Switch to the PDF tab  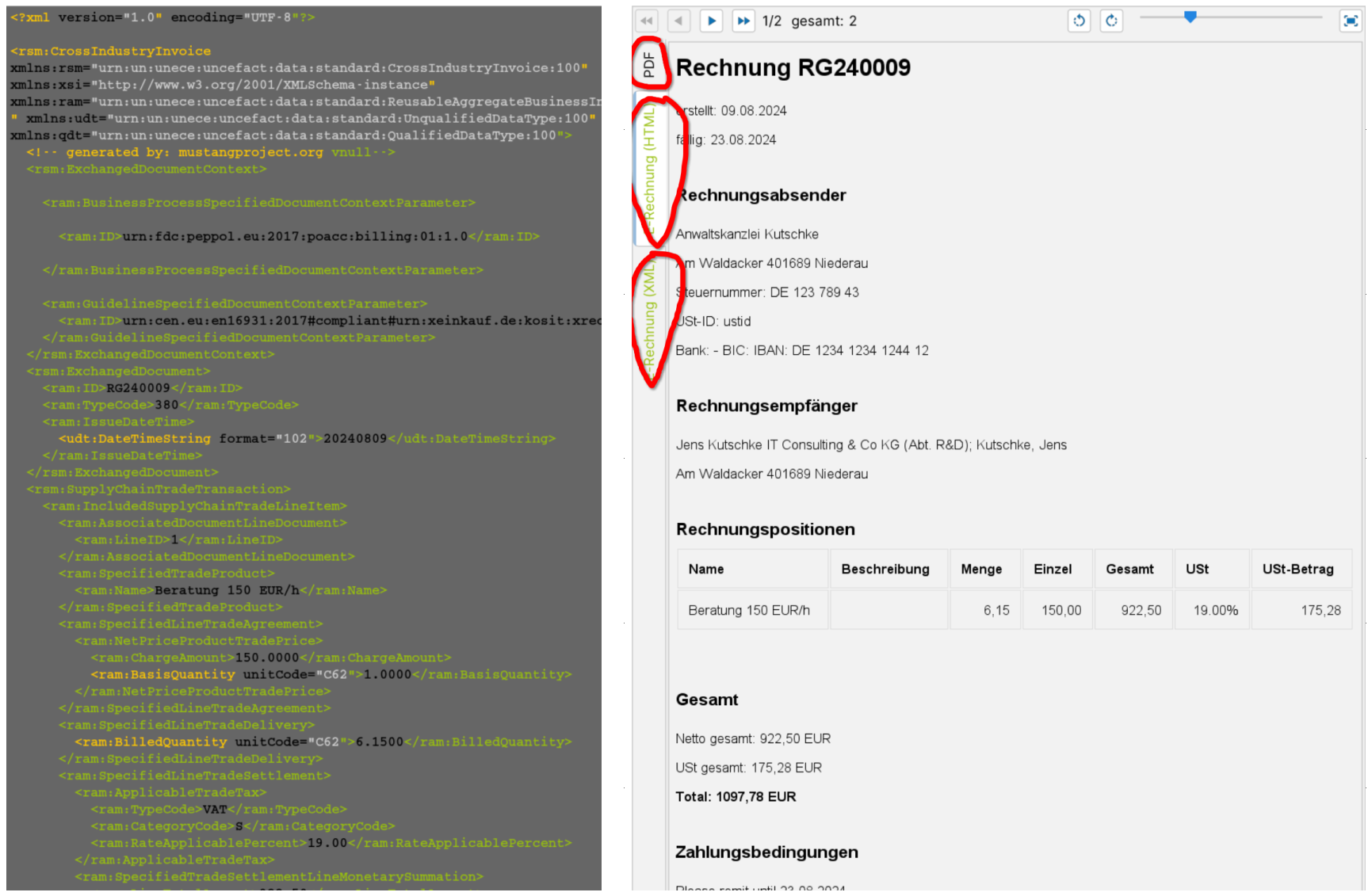[649, 64]
